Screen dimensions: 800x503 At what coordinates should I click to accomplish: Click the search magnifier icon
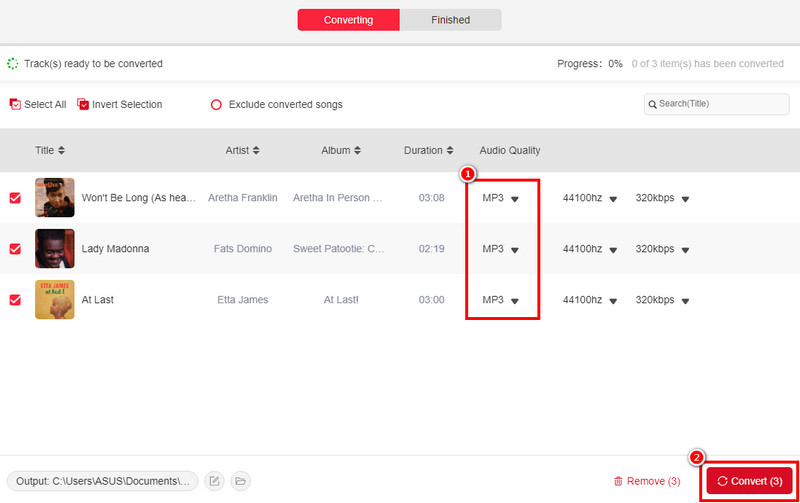click(x=652, y=105)
